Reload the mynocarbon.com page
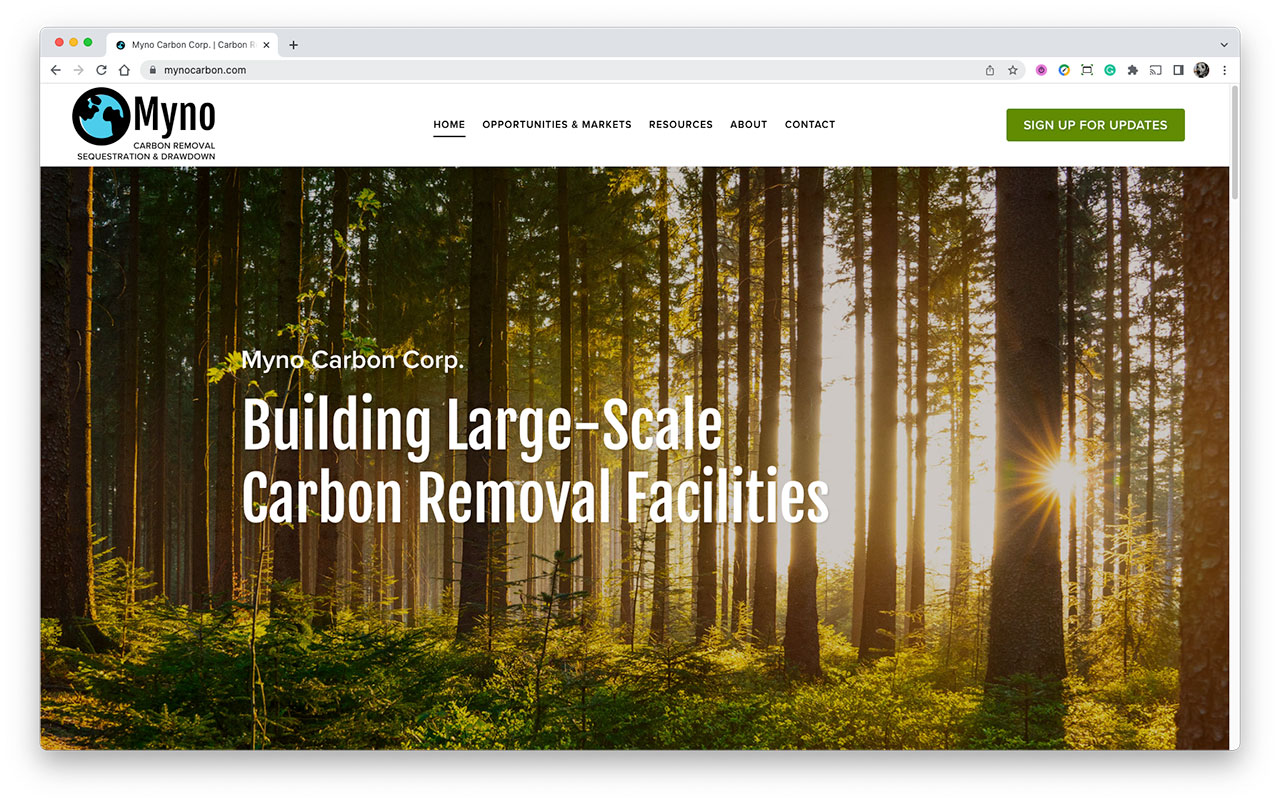This screenshot has height=803, width=1280. click(101, 70)
